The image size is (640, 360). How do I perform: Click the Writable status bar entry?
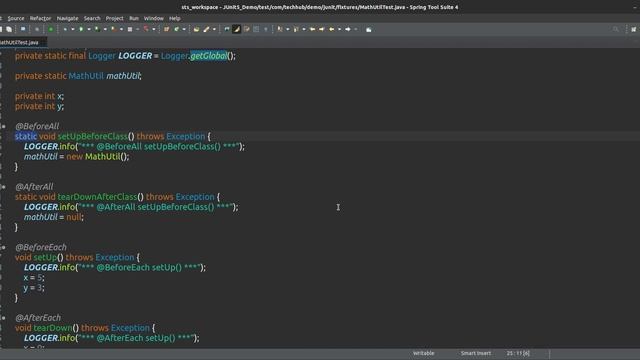click(x=423, y=353)
